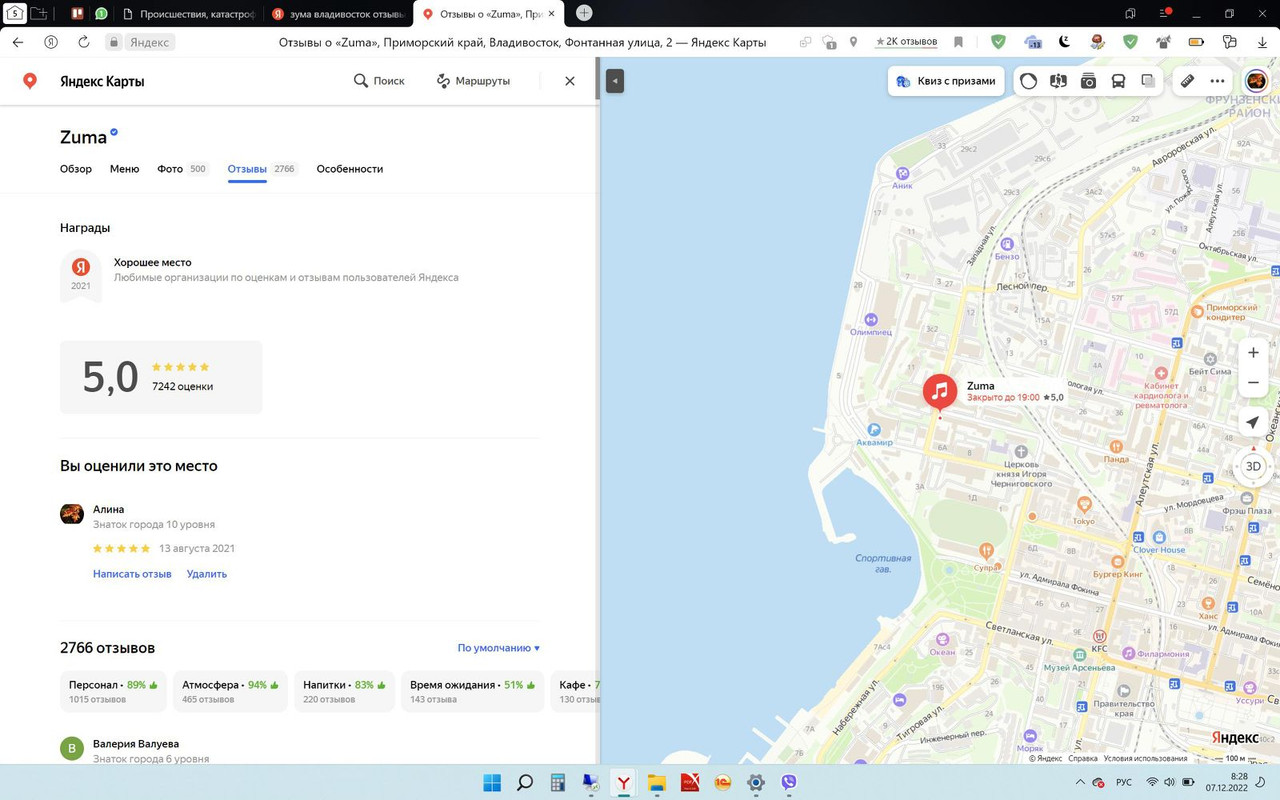Click the 2К отзывов rating badge in address bar
This screenshot has height=800, width=1280.
[x=906, y=42]
